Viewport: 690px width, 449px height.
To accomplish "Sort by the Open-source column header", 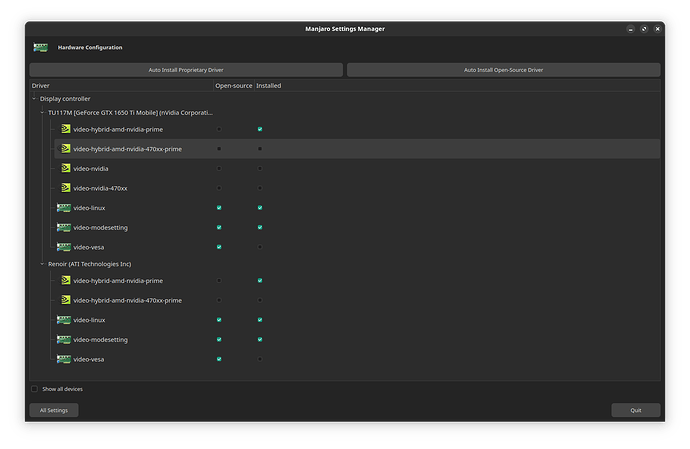I will tap(234, 85).
